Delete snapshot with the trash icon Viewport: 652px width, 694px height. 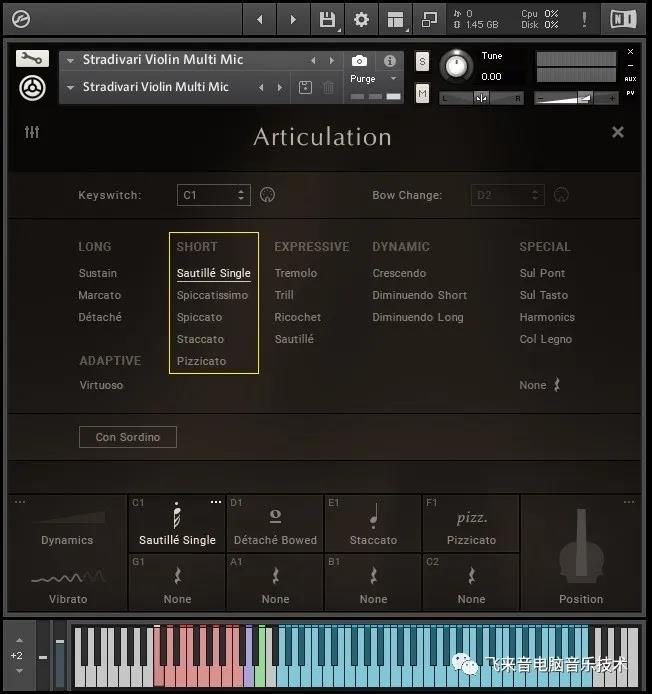pyautogui.click(x=328, y=87)
